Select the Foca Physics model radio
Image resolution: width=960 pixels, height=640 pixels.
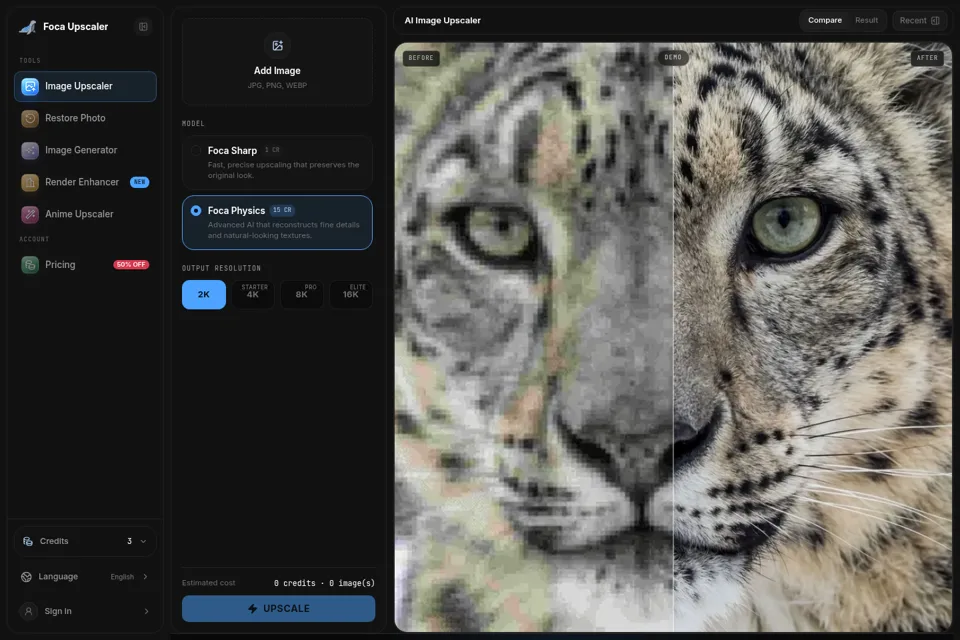[x=196, y=211]
